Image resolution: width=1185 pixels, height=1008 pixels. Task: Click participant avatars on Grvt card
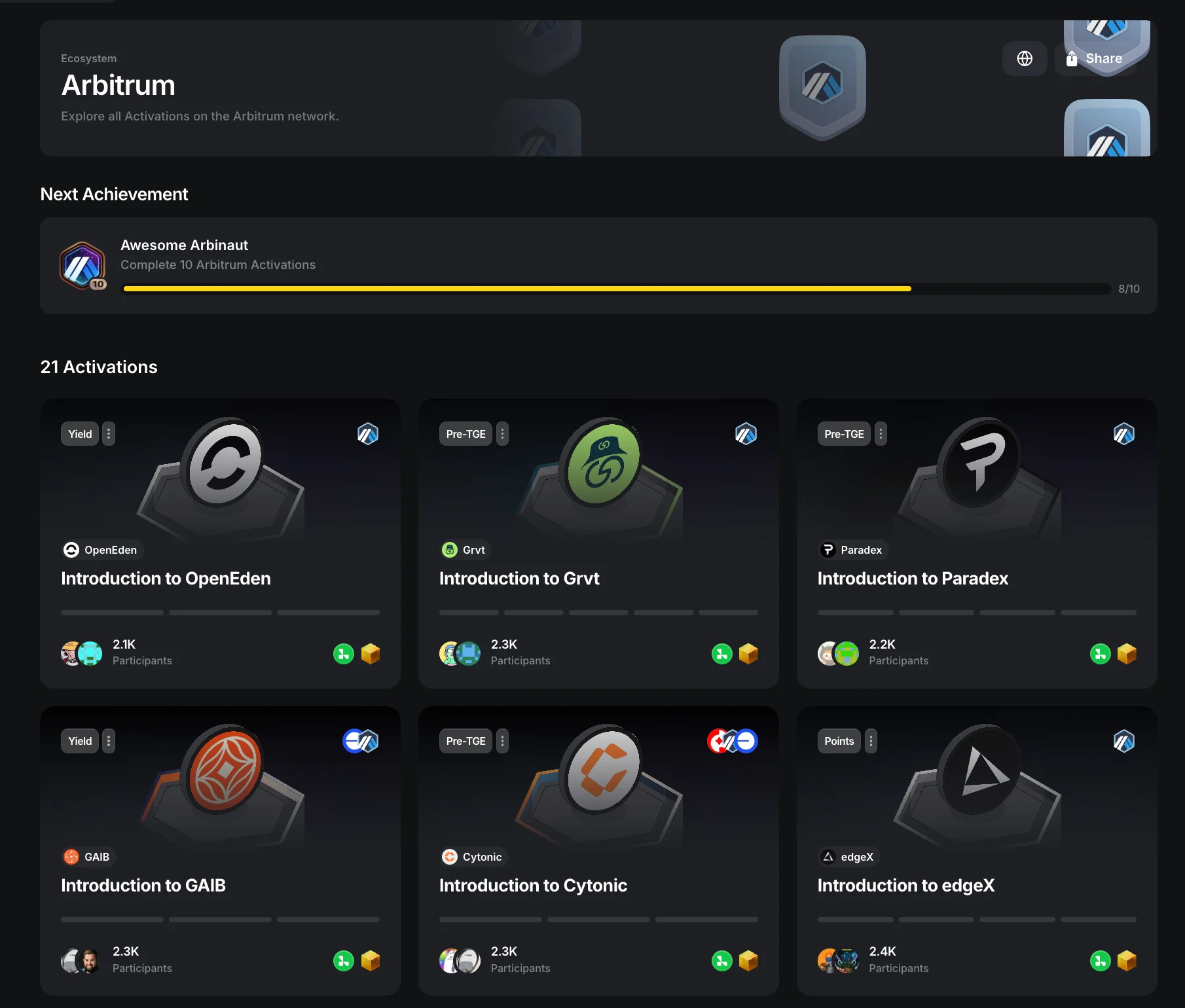(x=460, y=653)
